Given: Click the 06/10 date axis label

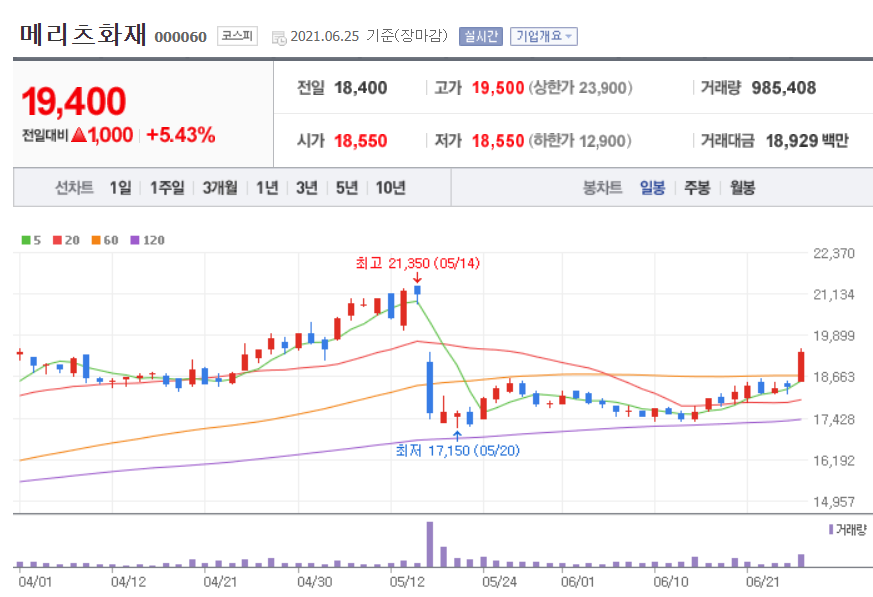Looking at the screenshot, I should click(x=671, y=582).
